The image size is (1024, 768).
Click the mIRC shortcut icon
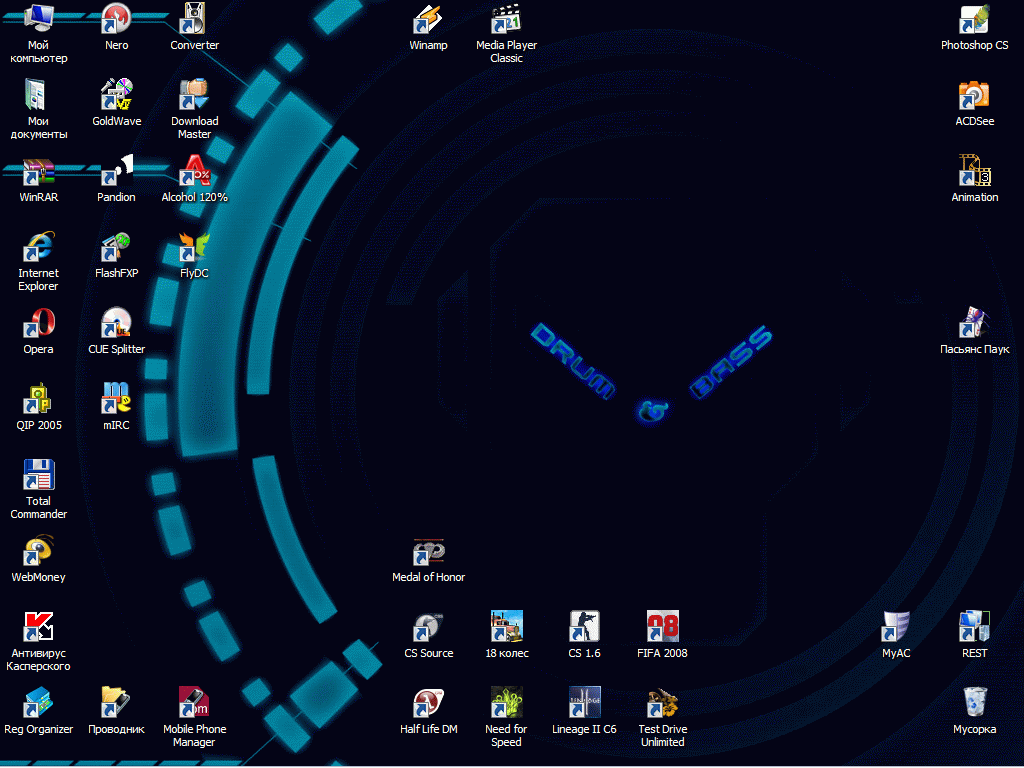(x=117, y=398)
